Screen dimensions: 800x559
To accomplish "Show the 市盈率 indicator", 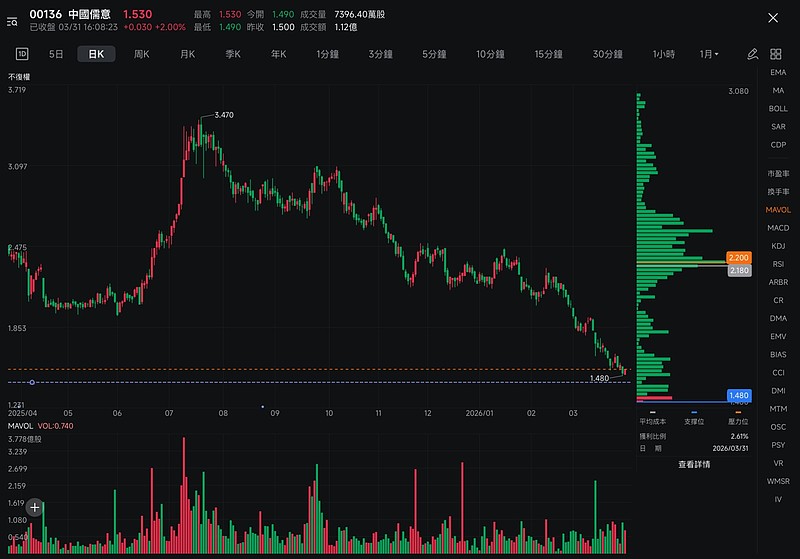I will click(x=778, y=173).
